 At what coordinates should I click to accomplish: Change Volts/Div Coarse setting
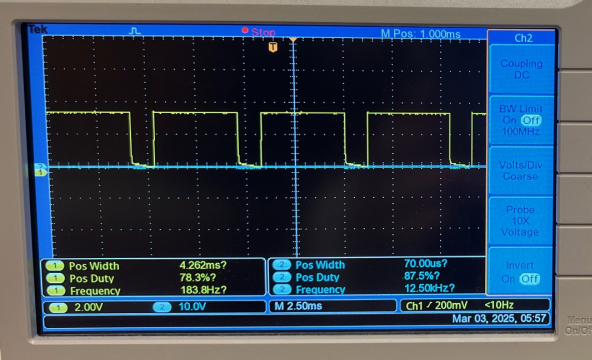pos(521,171)
